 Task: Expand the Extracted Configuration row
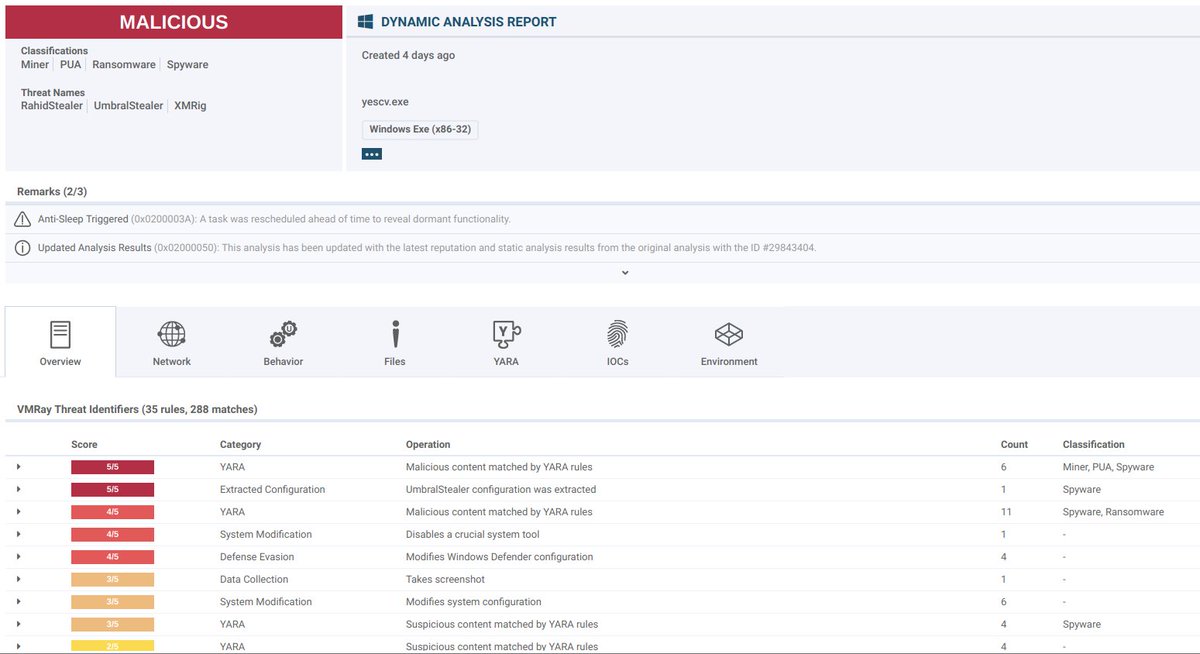18,489
